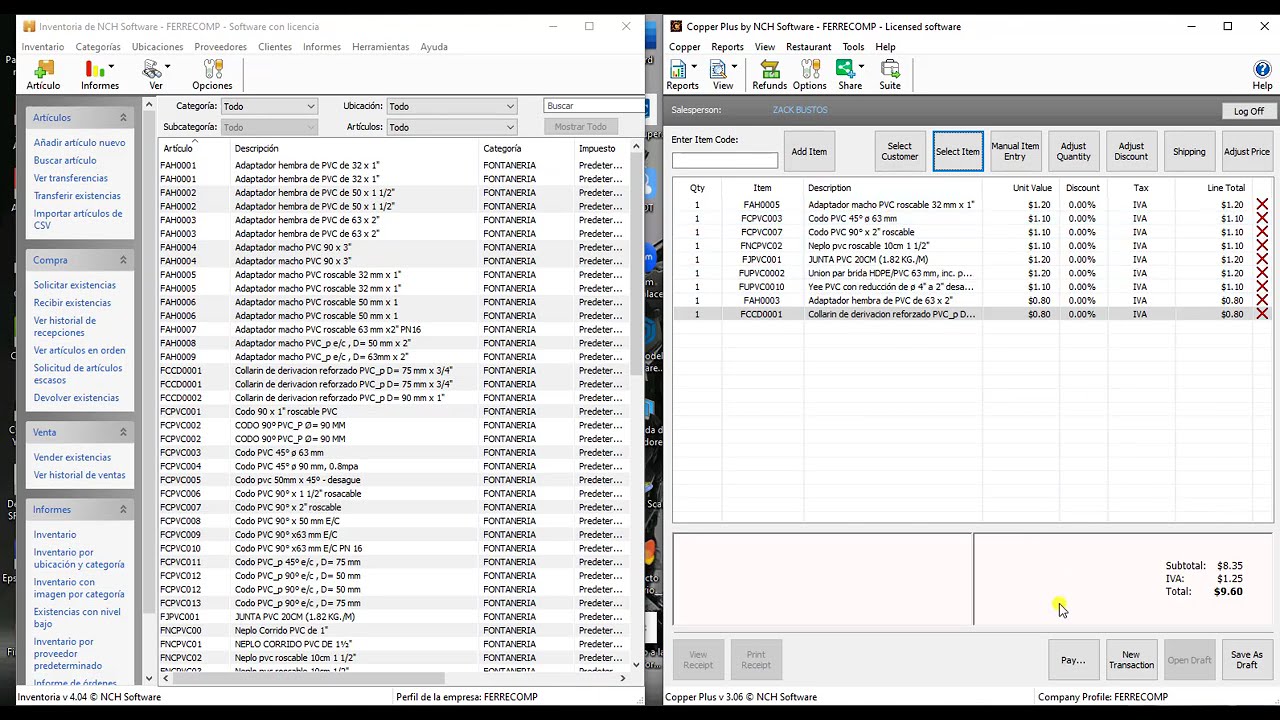Open the Categoría dropdown in Inventoria
Image resolution: width=1280 pixels, height=720 pixels.
(268, 106)
